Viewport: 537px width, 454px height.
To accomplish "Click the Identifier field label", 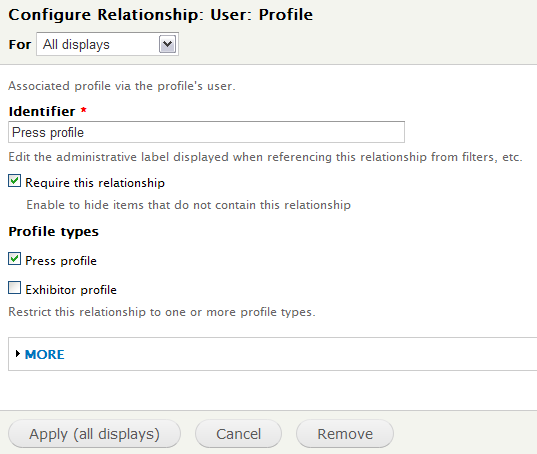I will click(x=42, y=111).
